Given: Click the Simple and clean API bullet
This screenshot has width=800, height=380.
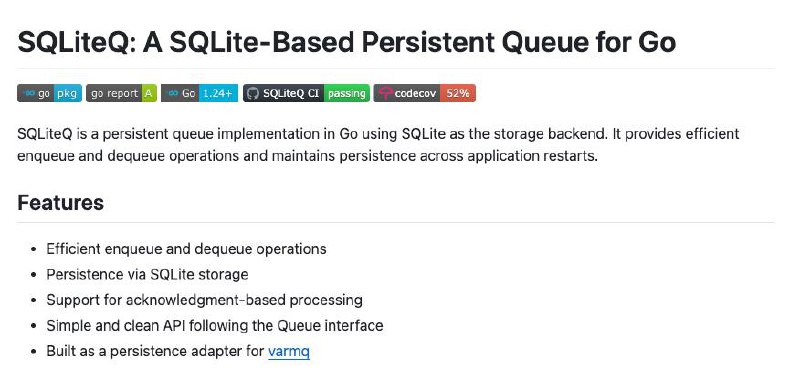Looking at the screenshot, I should tap(214, 325).
